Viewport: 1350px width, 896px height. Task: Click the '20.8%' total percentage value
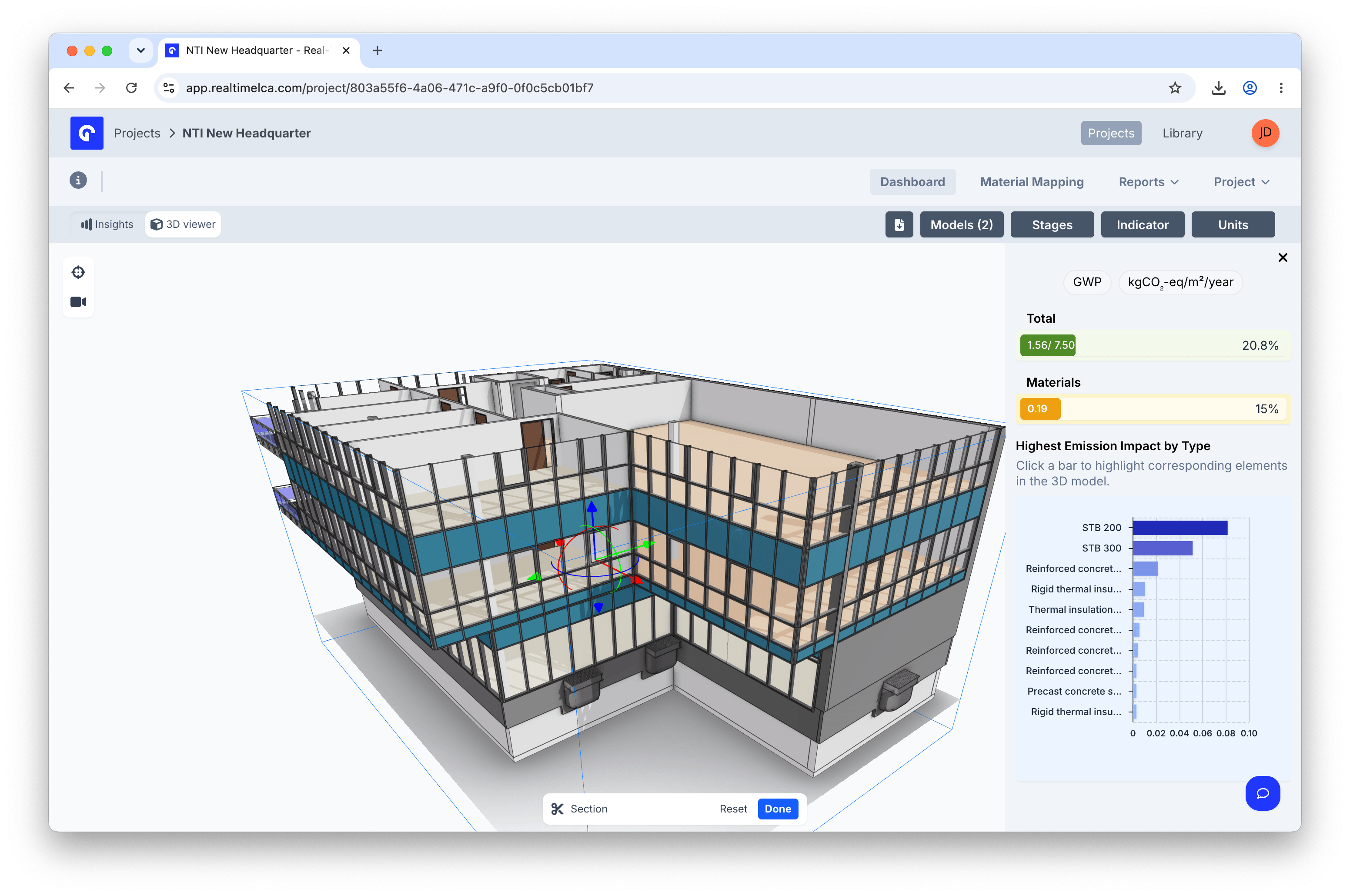click(1260, 345)
